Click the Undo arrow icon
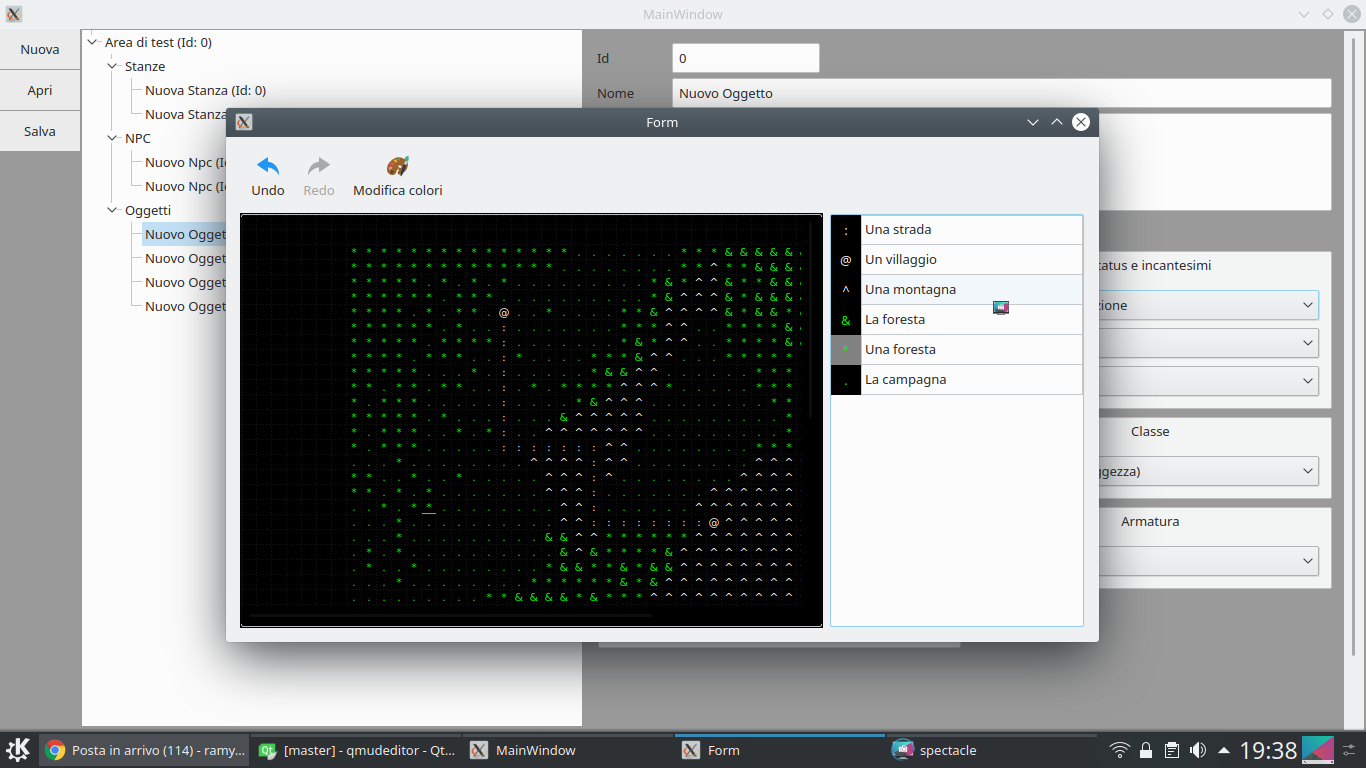This screenshot has height=768, width=1366. (268, 166)
